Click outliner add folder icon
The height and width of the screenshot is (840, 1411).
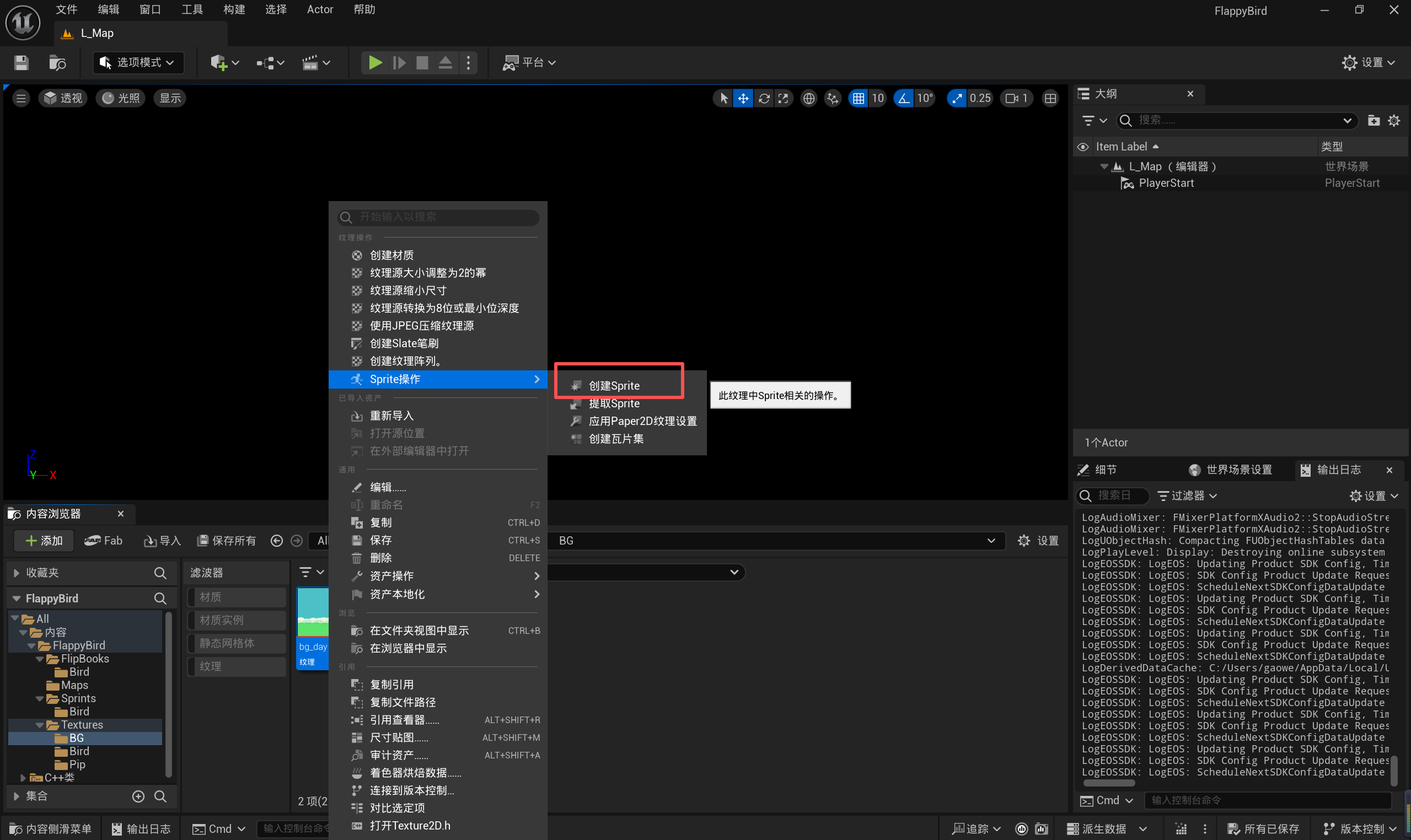1373,121
